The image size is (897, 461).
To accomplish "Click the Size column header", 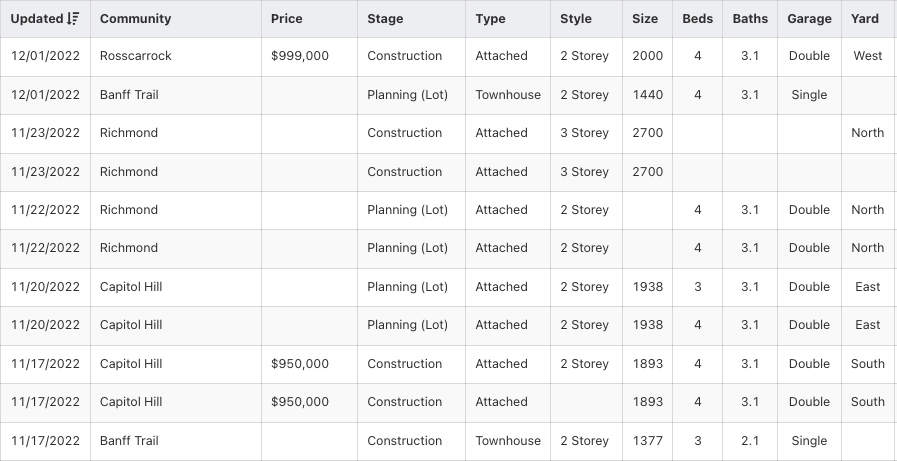I will 645,19.
